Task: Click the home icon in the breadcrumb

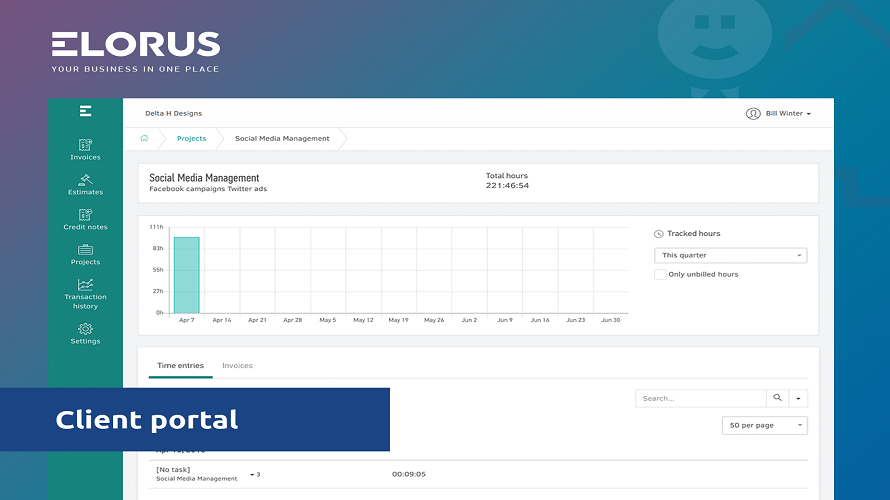Action: pos(144,138)
